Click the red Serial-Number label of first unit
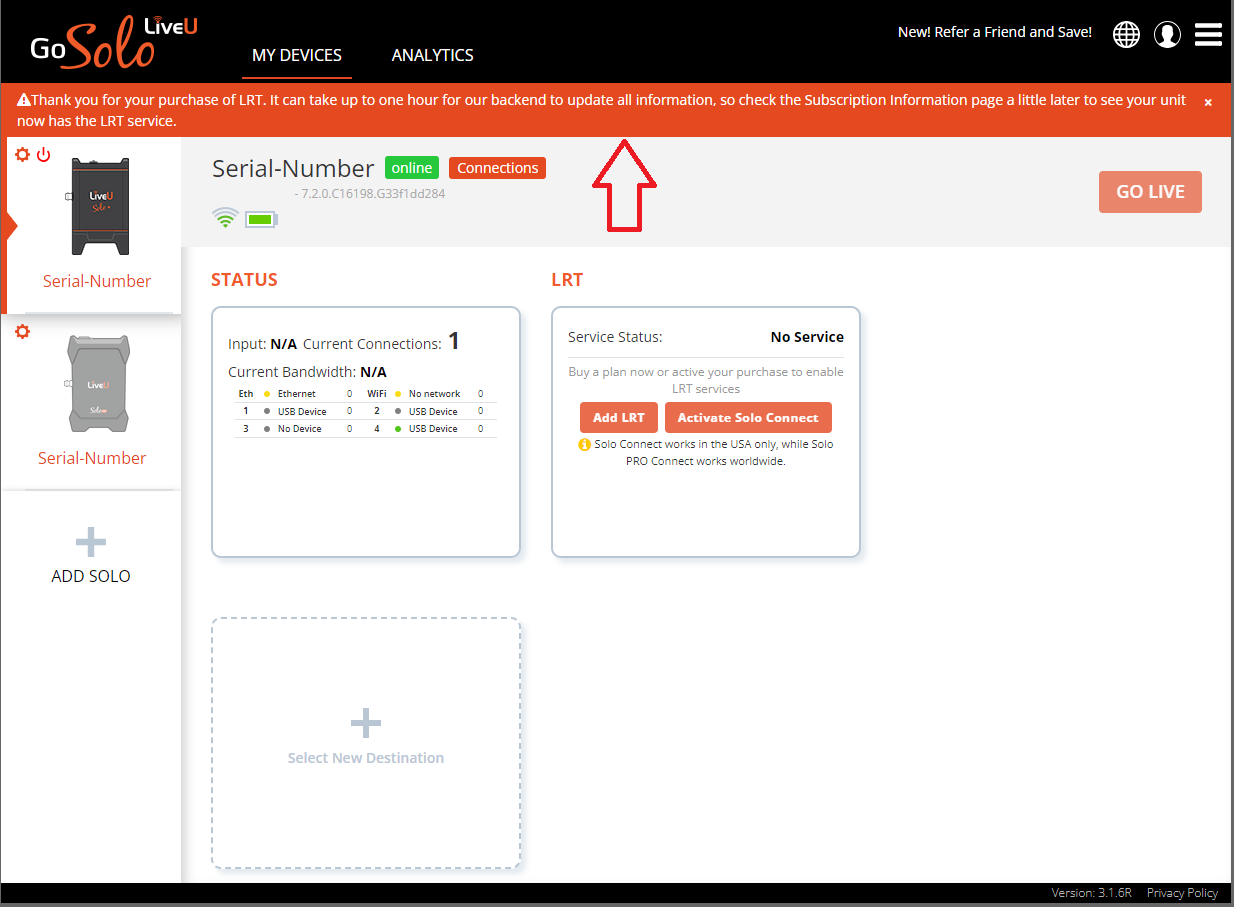1234x907 pixels. [x=97, y=281]
